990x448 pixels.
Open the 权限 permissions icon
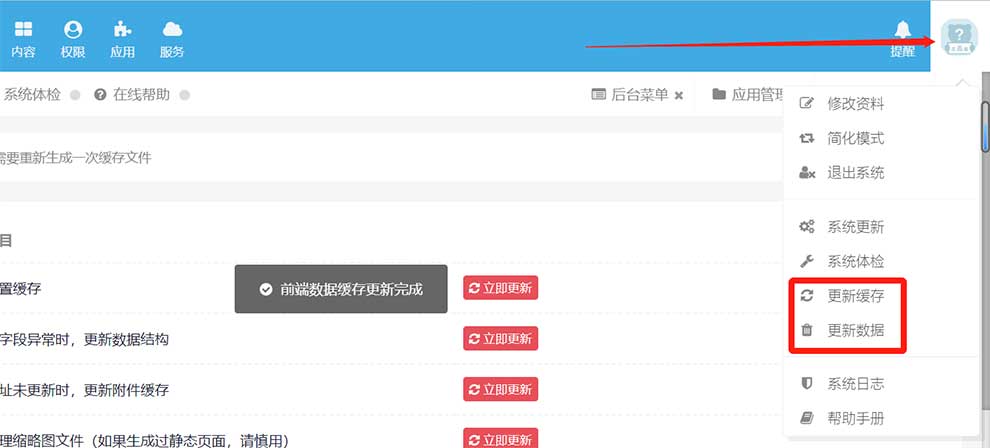tap(73, 39)
